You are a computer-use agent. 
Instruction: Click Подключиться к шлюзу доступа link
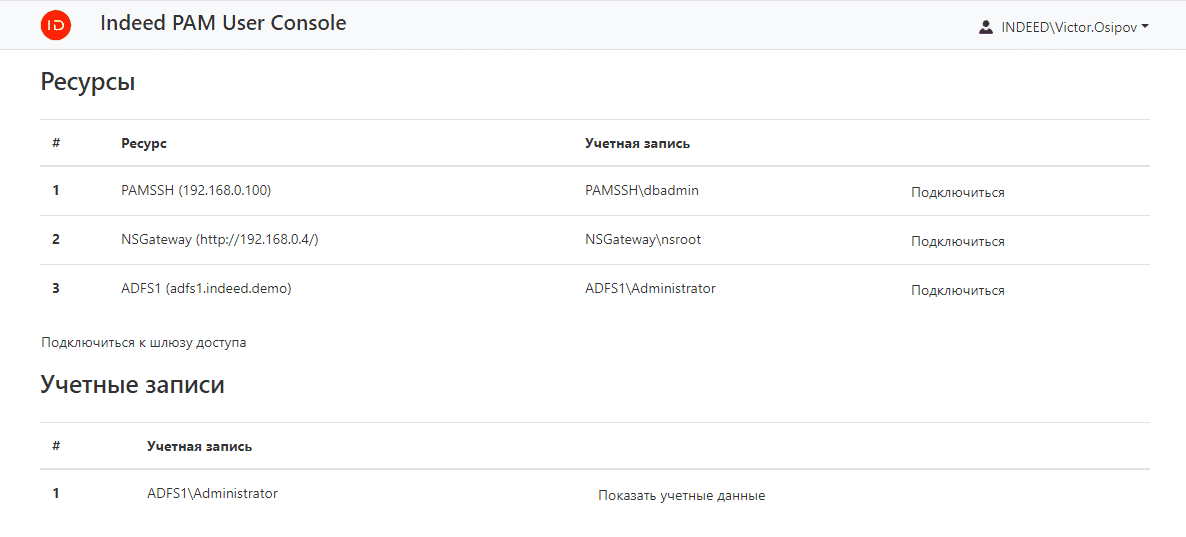click(x=143, y=342)
